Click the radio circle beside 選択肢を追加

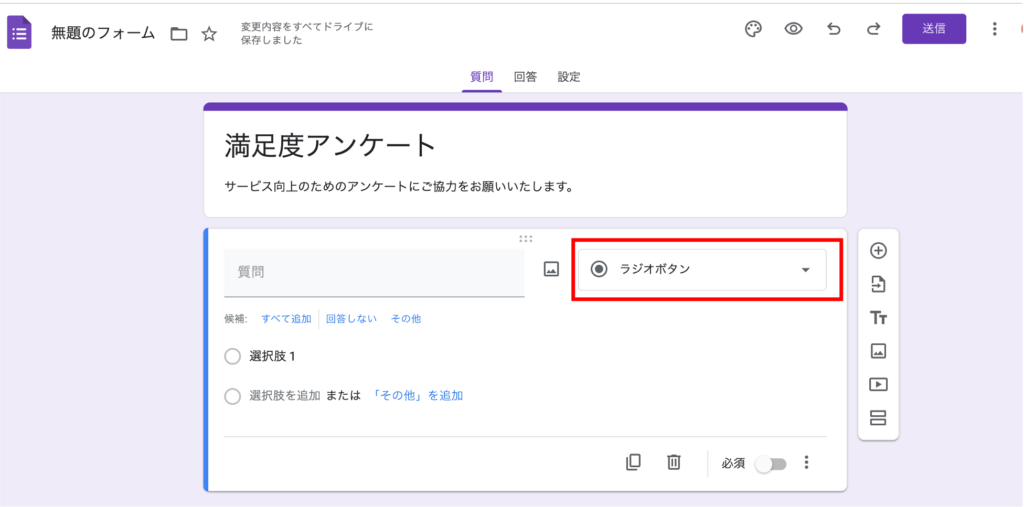(232, 397)
